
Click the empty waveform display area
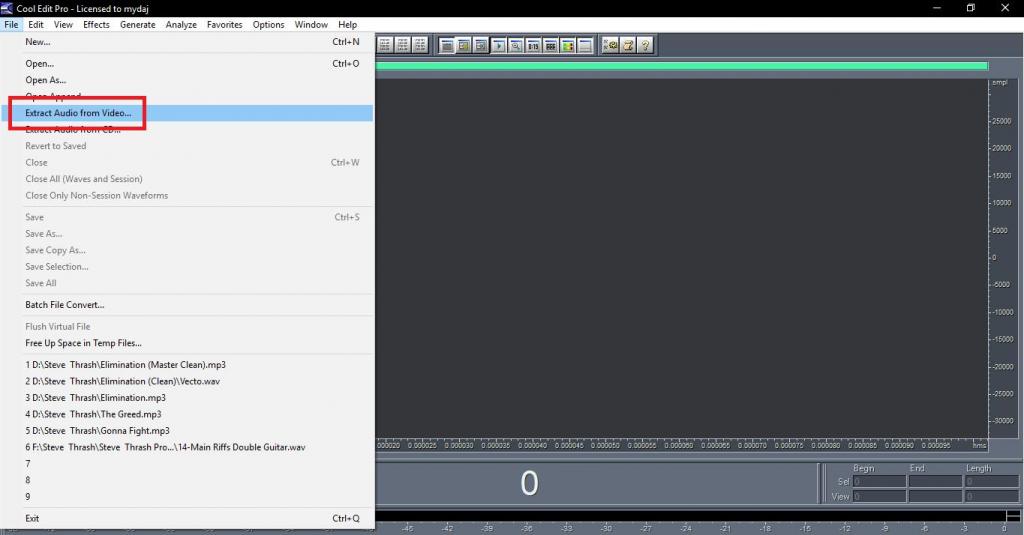tap(682, 258)
